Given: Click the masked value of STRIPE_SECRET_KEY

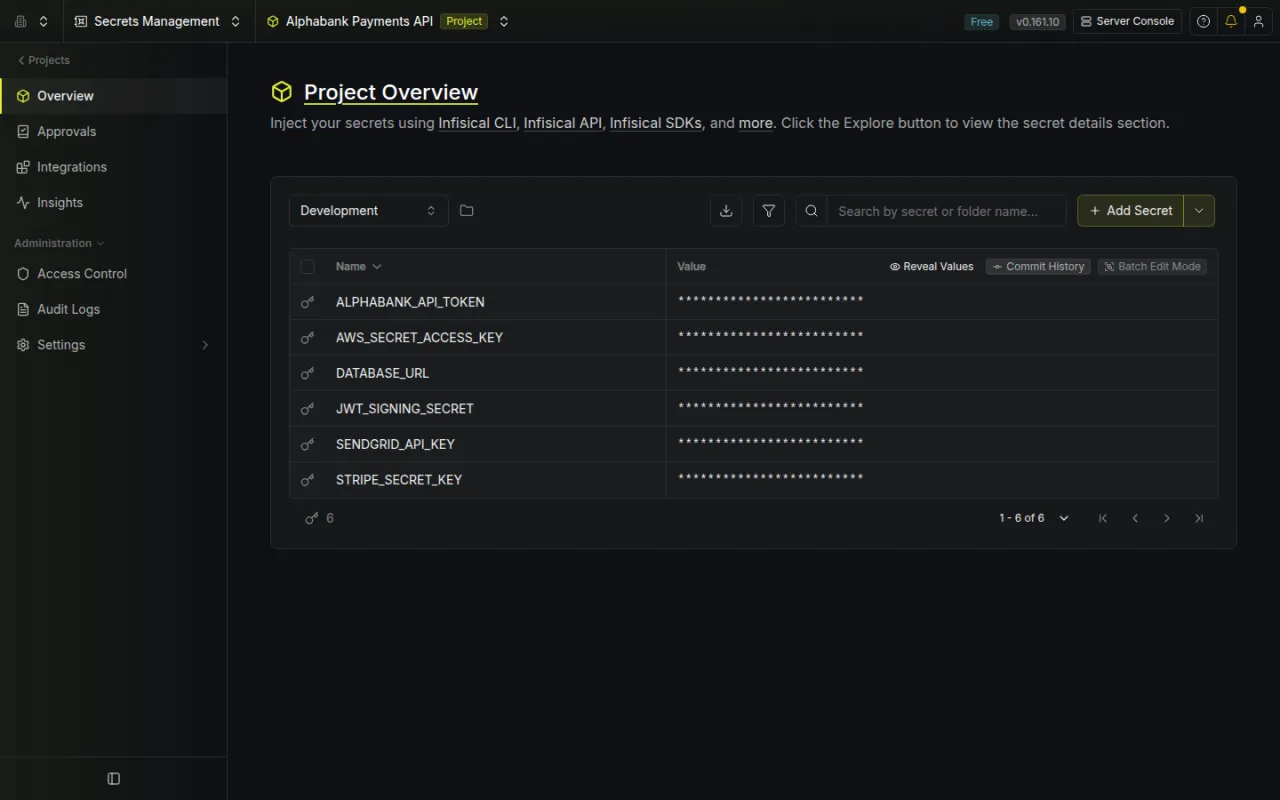Looking at the screenshot, I should click(x=770, y=480).
